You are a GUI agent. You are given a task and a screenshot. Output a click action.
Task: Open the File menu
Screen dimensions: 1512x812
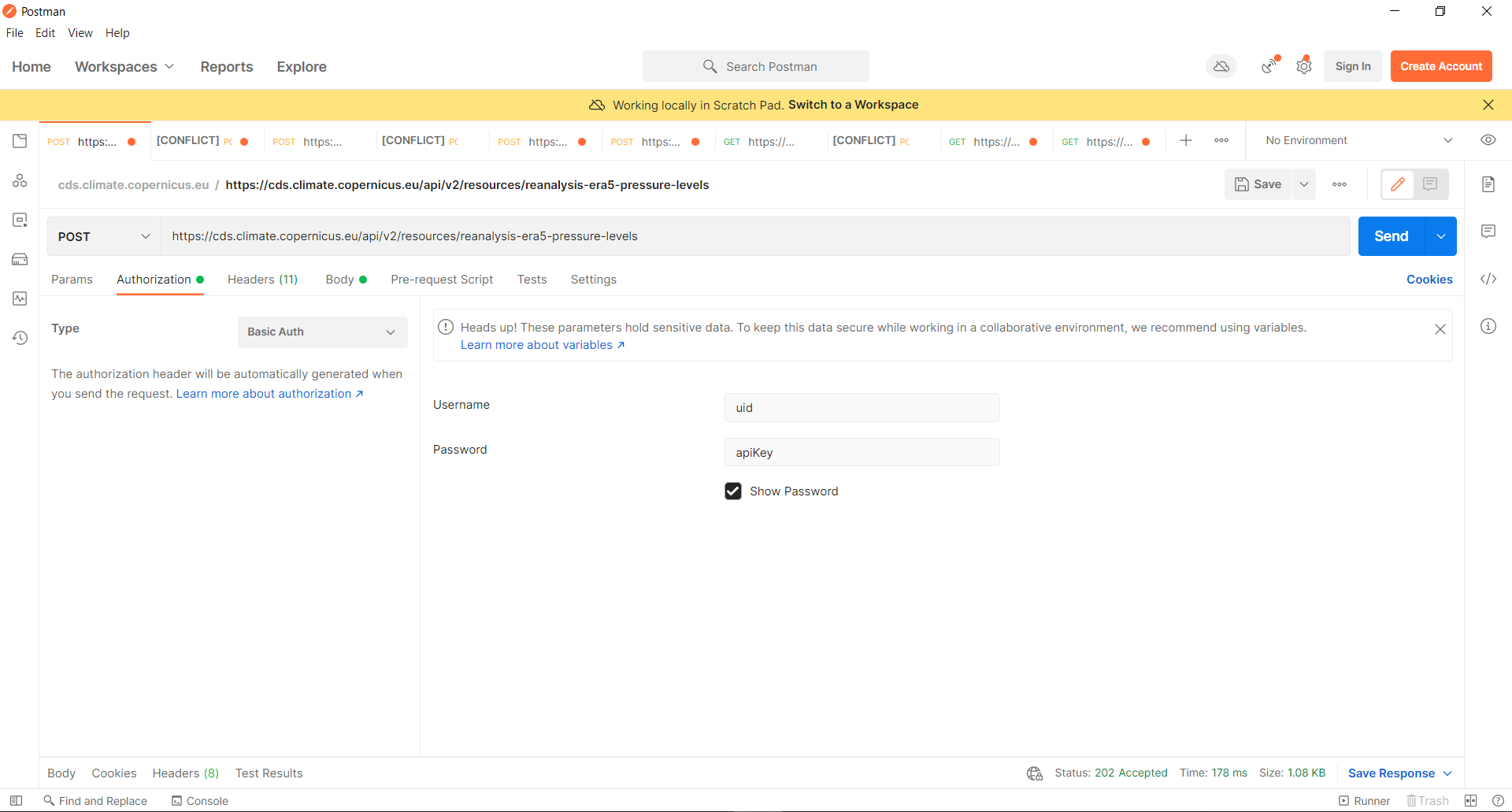pos(15,33)
